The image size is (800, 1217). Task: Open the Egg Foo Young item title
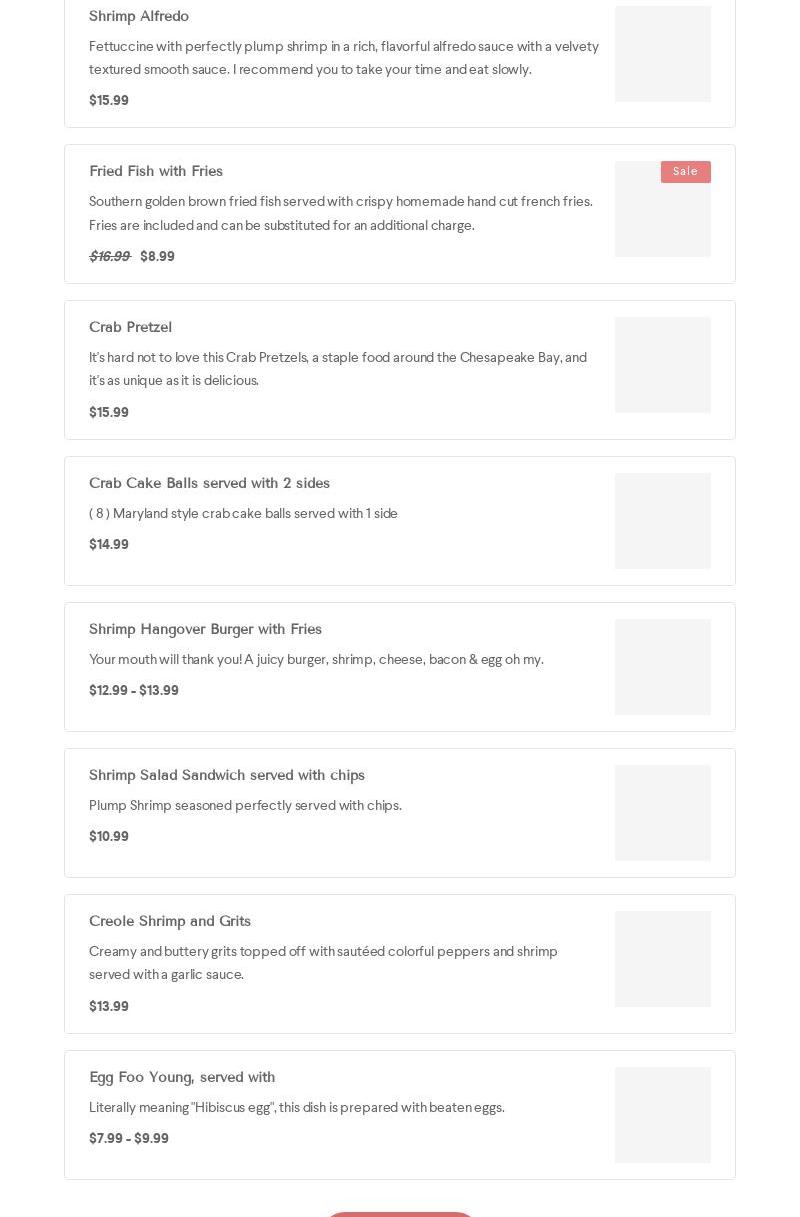(x=182, y=1077)
